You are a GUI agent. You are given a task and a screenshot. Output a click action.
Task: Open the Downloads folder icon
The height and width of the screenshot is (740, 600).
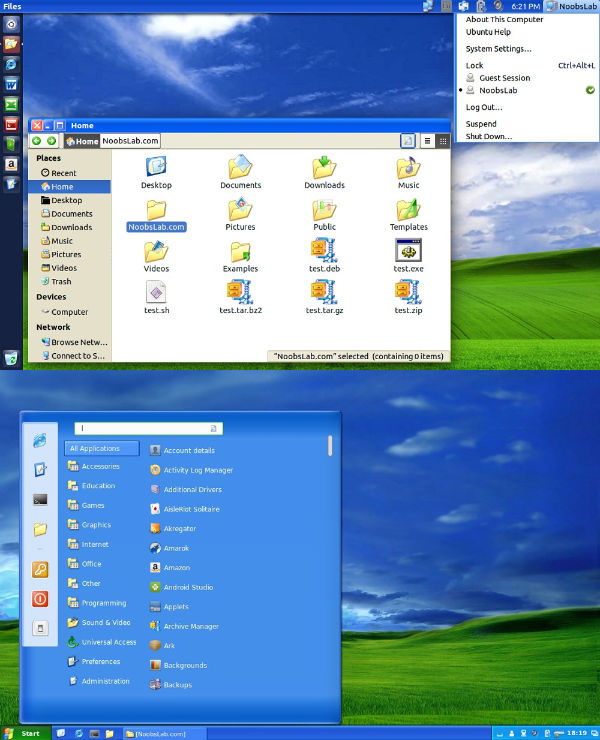324,166
